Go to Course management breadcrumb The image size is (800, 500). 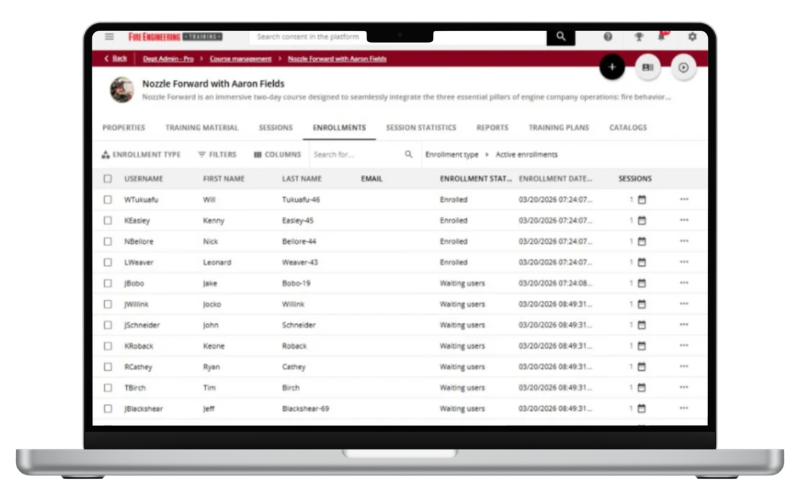[x=241, y=59]
